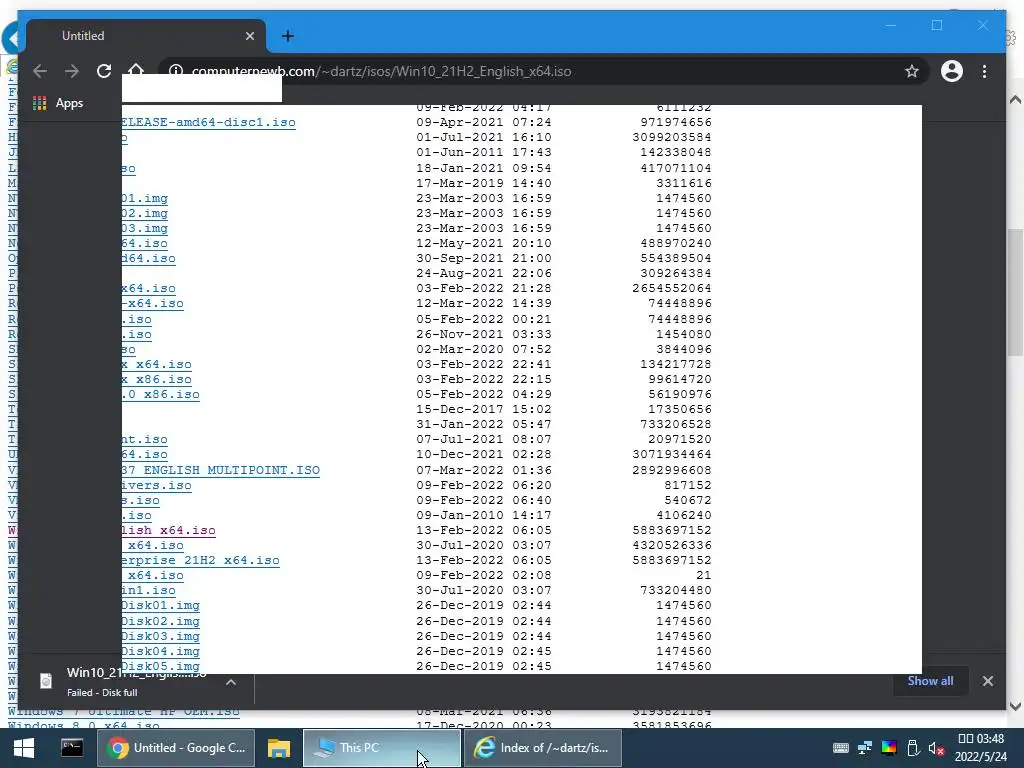The height and width of the screenshot is (768, 1024).
Task: Open the Windows Start menu
Action: click(x=24, y=748)
